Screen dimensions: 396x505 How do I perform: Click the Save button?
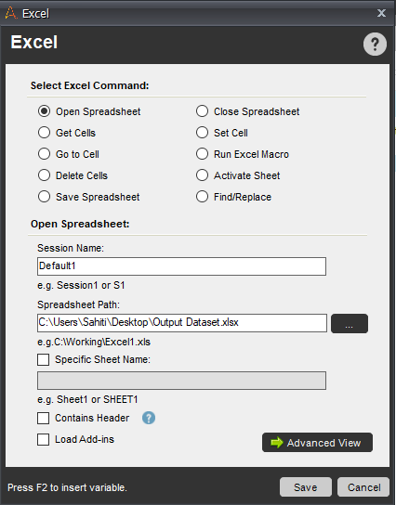point(306,487)
